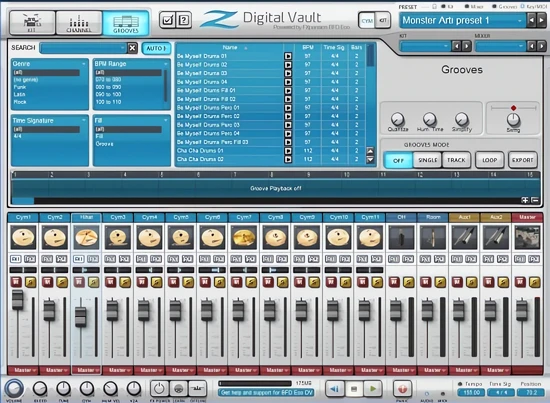
Task: Expand the Genre filter header
Action: [x=49, y=64]
